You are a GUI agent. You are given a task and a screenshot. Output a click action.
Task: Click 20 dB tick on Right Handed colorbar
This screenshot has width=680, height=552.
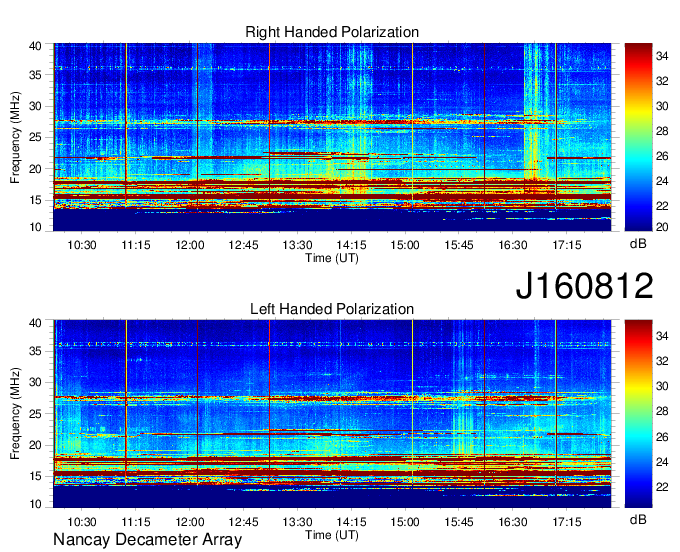(x=662, y=227)
